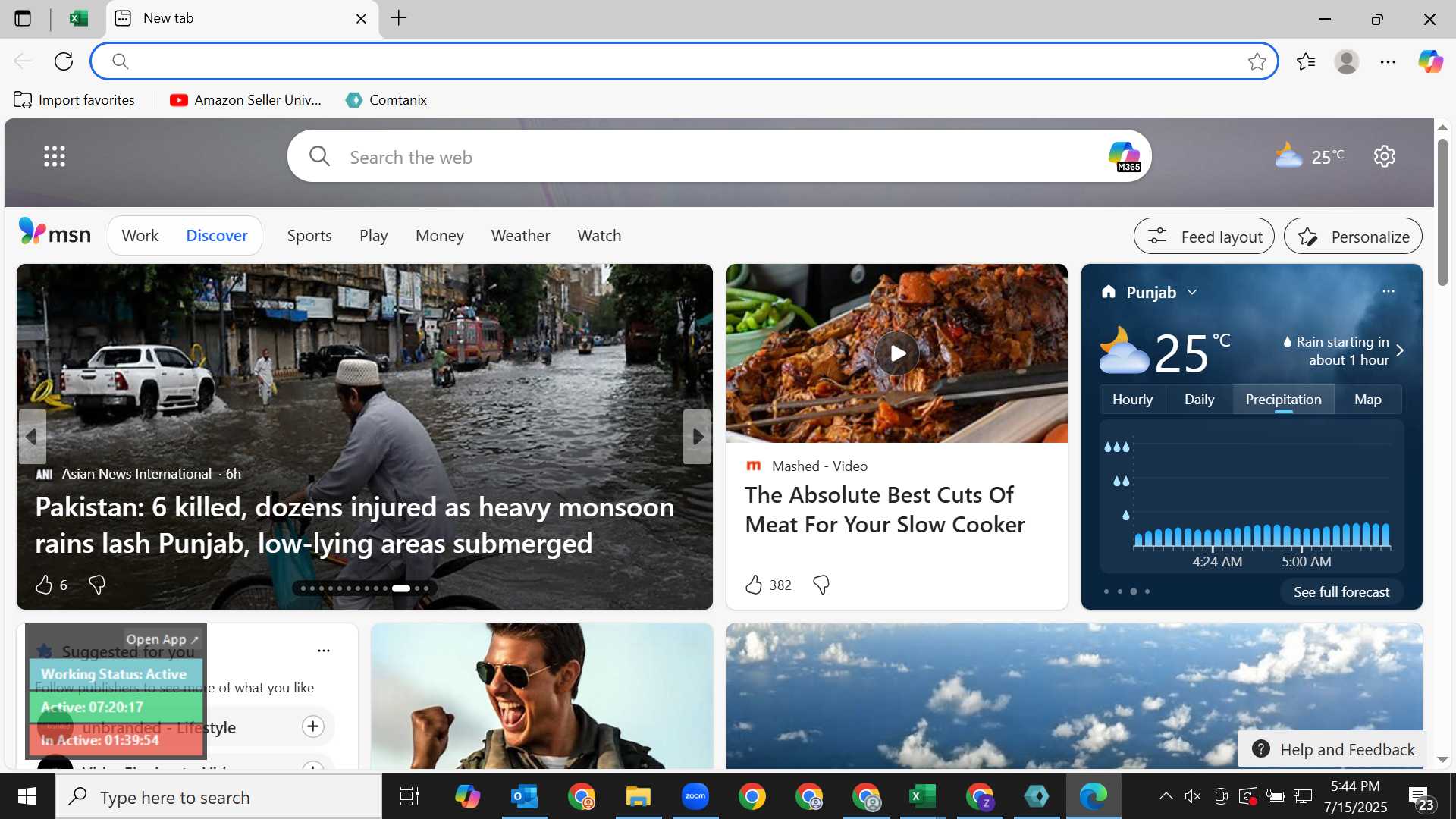
Task: Like the Pakistan monsoon story
Action: click(x=44, y=585)
